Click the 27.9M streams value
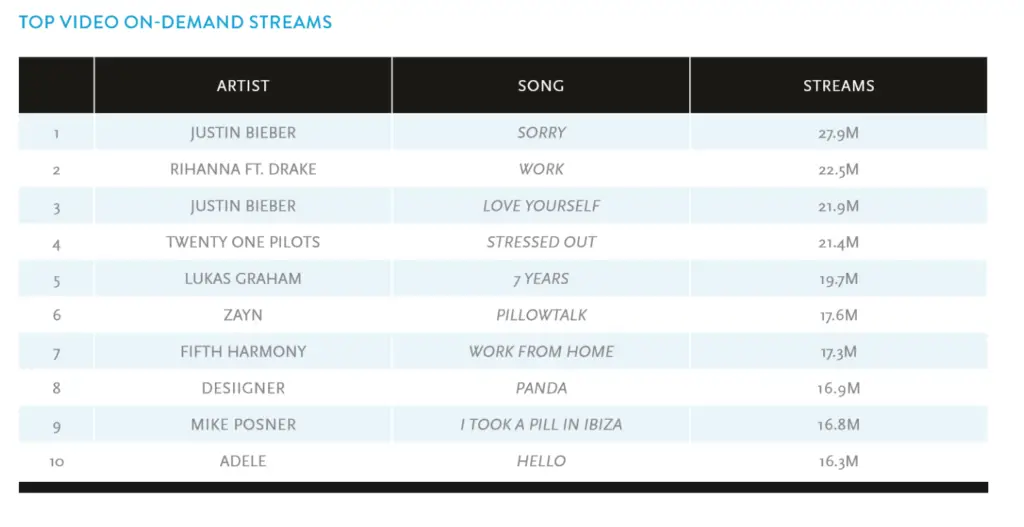 839,133
